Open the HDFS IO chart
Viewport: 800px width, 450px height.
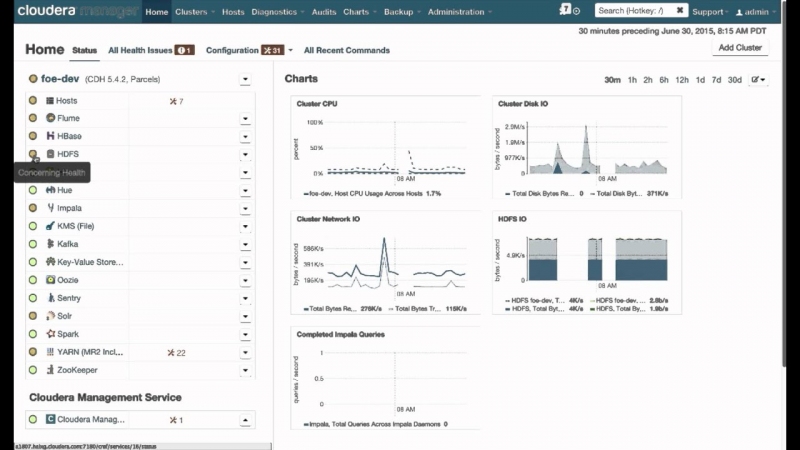tap(587, 262)
